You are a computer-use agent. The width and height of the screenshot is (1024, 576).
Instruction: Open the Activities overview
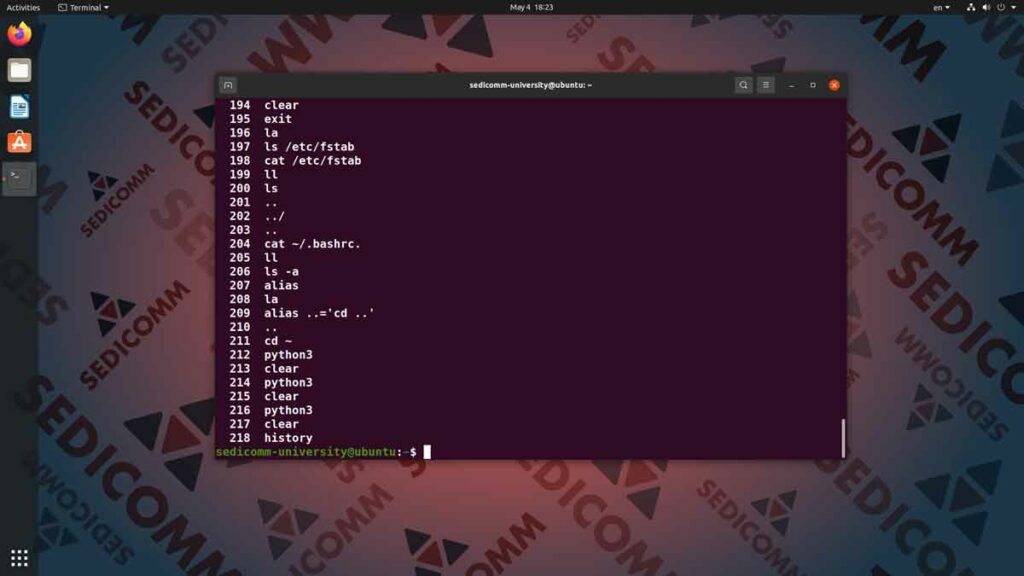click(x=23, y=7)
